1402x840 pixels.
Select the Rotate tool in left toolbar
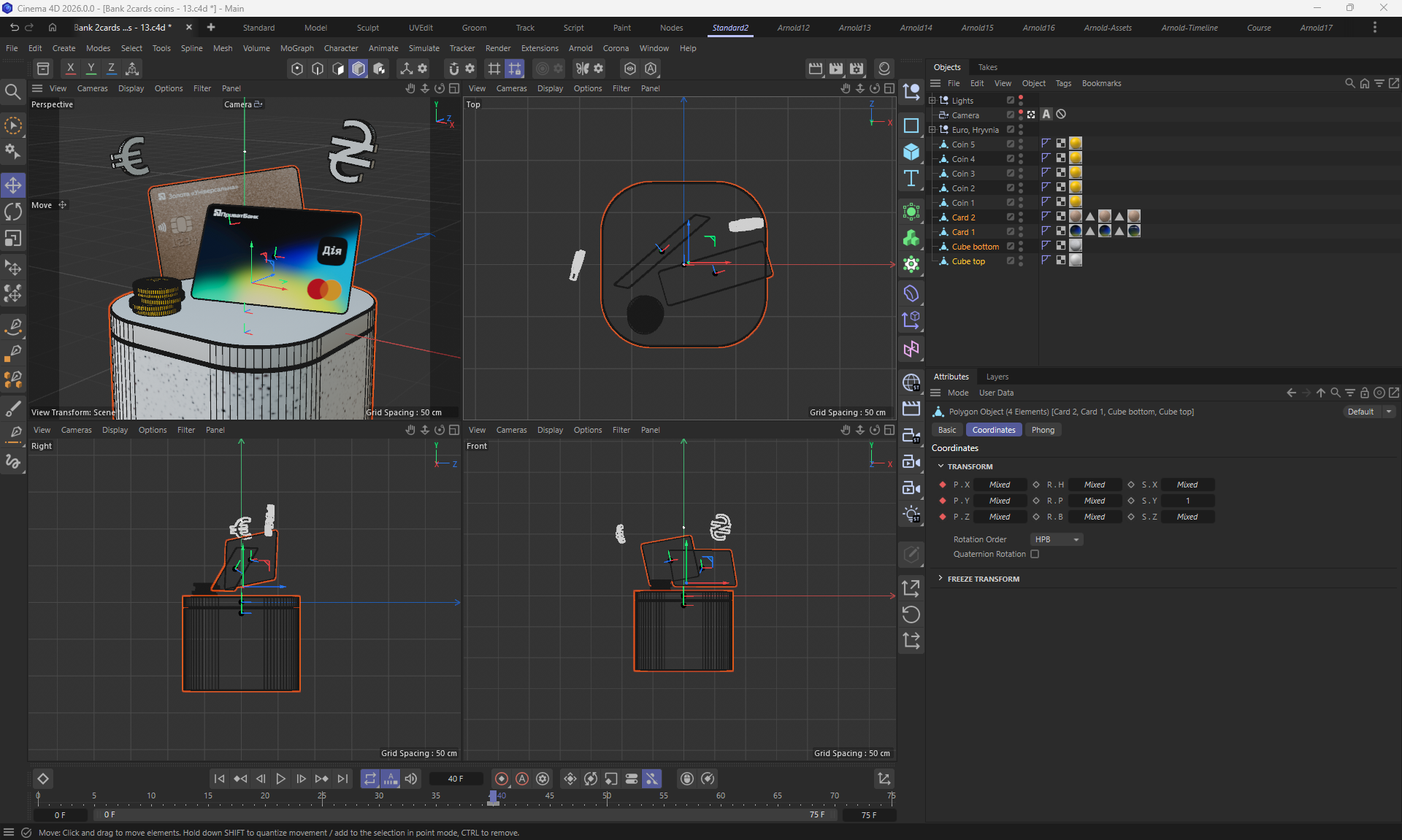(13, 212)
